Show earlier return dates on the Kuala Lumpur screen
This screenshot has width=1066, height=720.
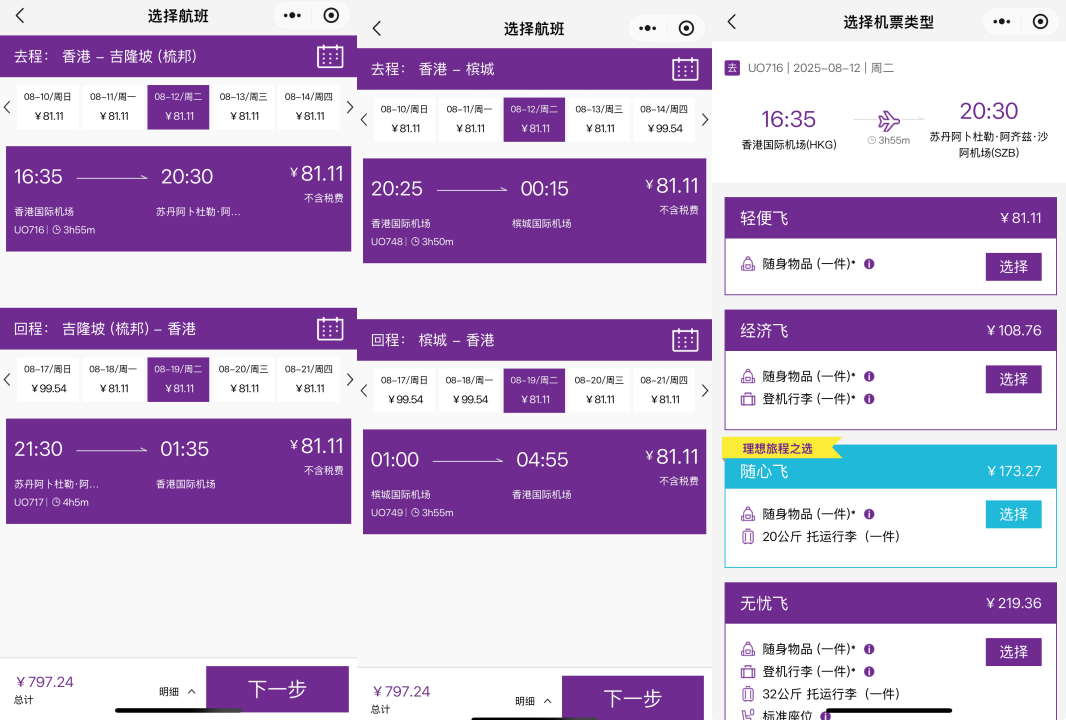coord(7,379)
